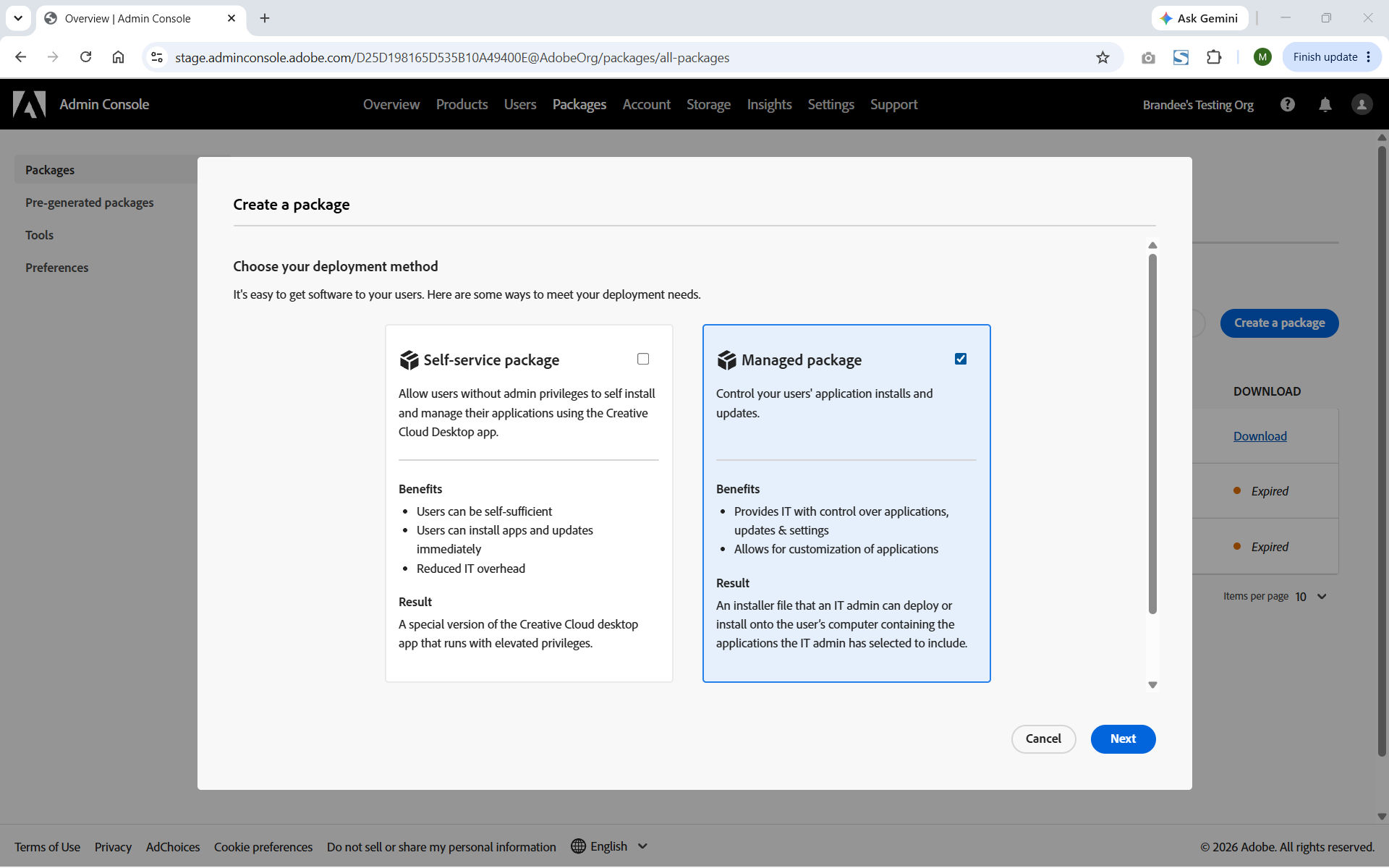Click the camera screenshot extension icon
Image resolution: width=1389 pixels, height=868 pixels.
coord(1148,58)
